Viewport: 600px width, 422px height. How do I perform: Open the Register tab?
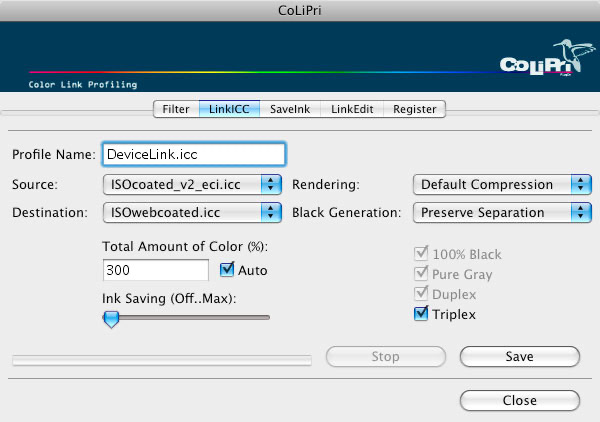tap(415, 109)
